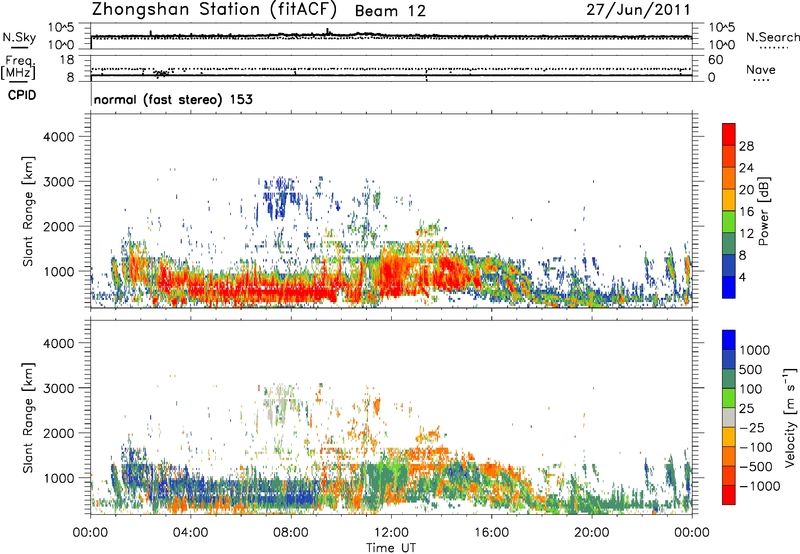Click the 'Power [dB]' colorbar label
Image resolution: width=800 pixels, height=554 pixels.
764,211
